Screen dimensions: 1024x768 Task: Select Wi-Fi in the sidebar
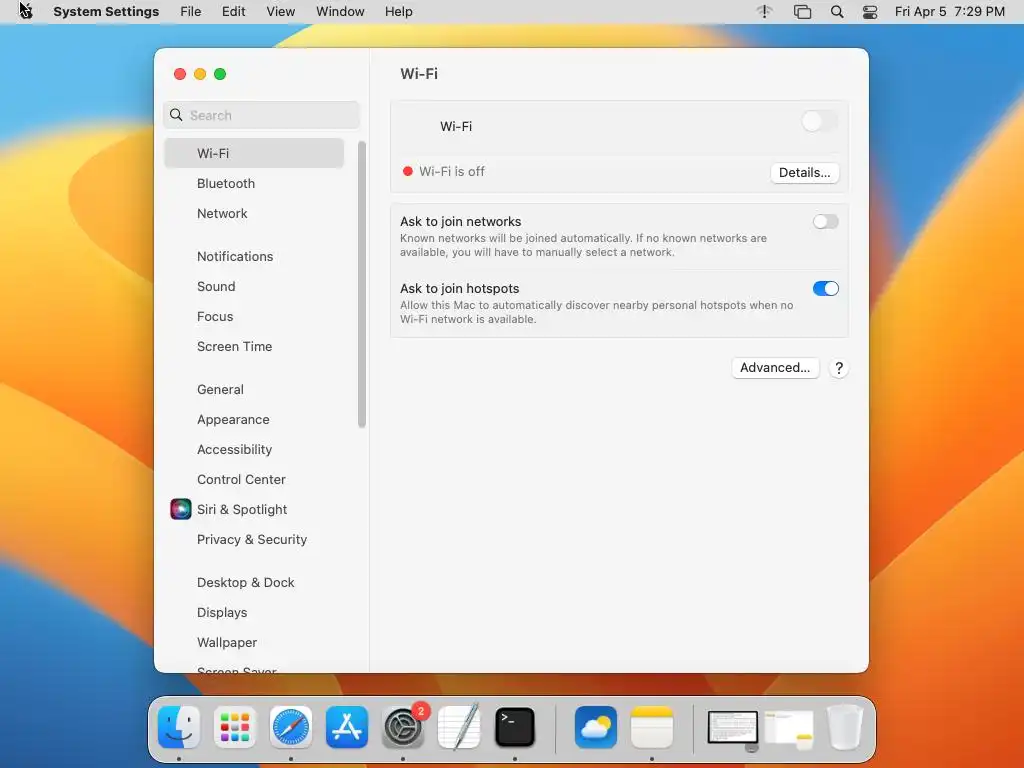click(x=254, y=153)
